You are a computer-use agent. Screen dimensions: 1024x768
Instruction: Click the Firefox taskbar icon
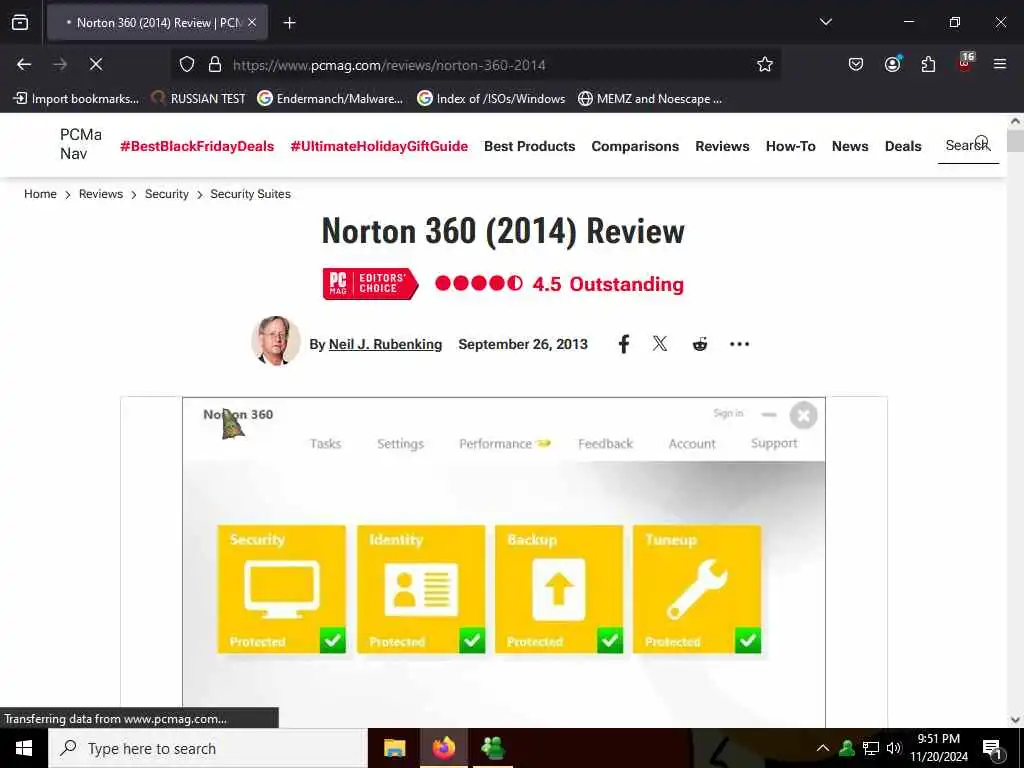[443, 748]
